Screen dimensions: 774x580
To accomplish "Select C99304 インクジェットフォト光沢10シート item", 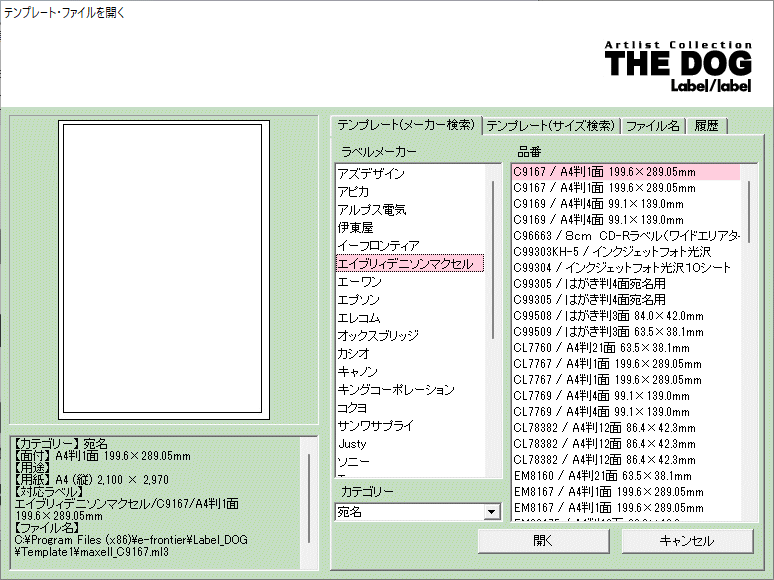I will click(626, 268).
